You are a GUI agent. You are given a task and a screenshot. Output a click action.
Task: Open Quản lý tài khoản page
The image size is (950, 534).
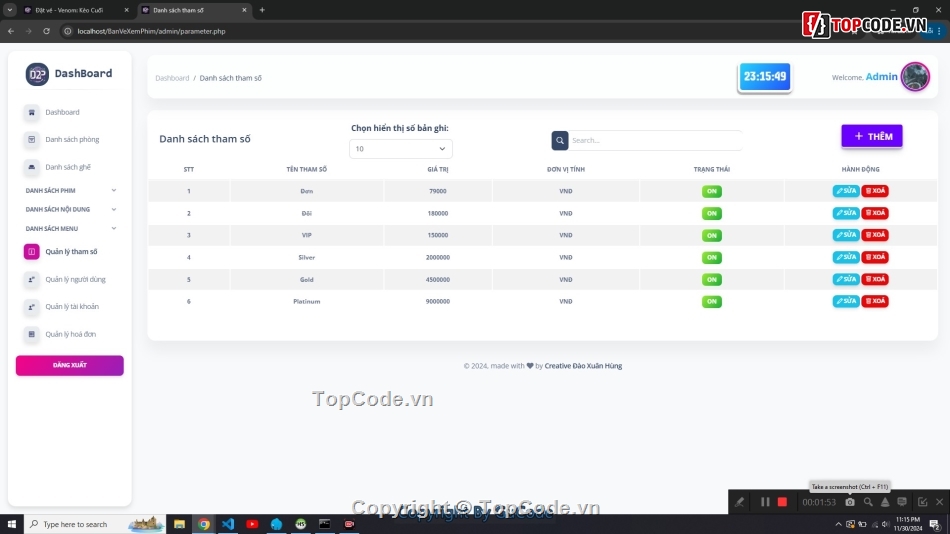pyautogui.click(x=70, y=307)
